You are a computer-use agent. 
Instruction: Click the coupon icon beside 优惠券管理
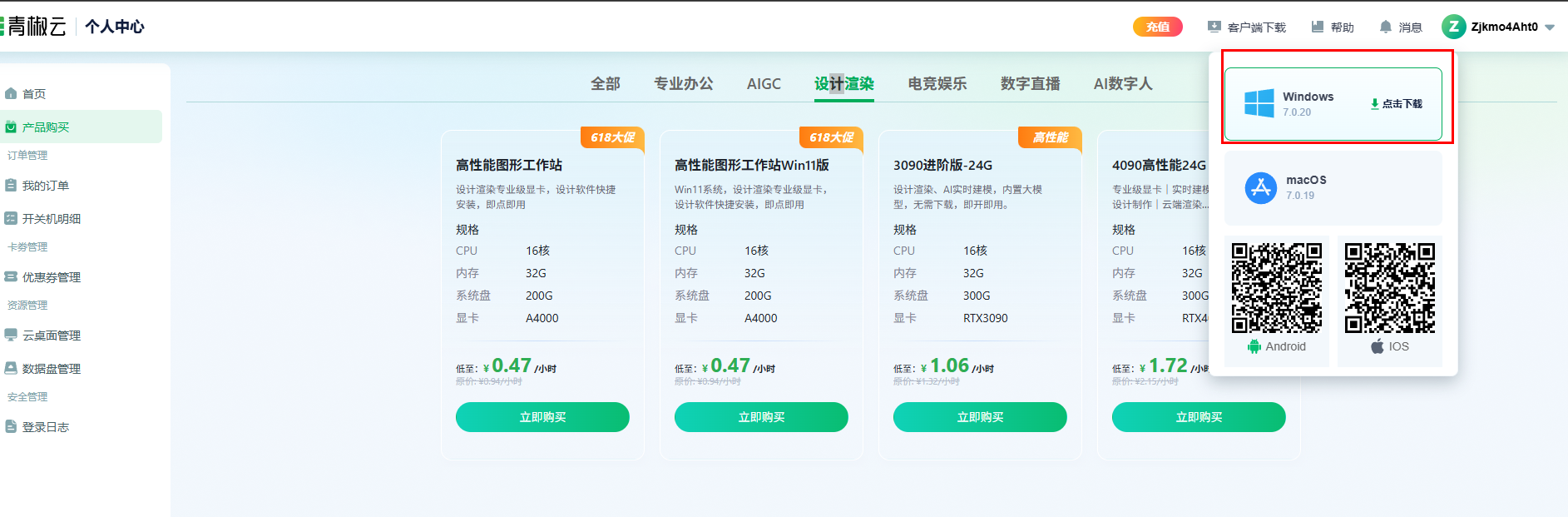[11, 277]
